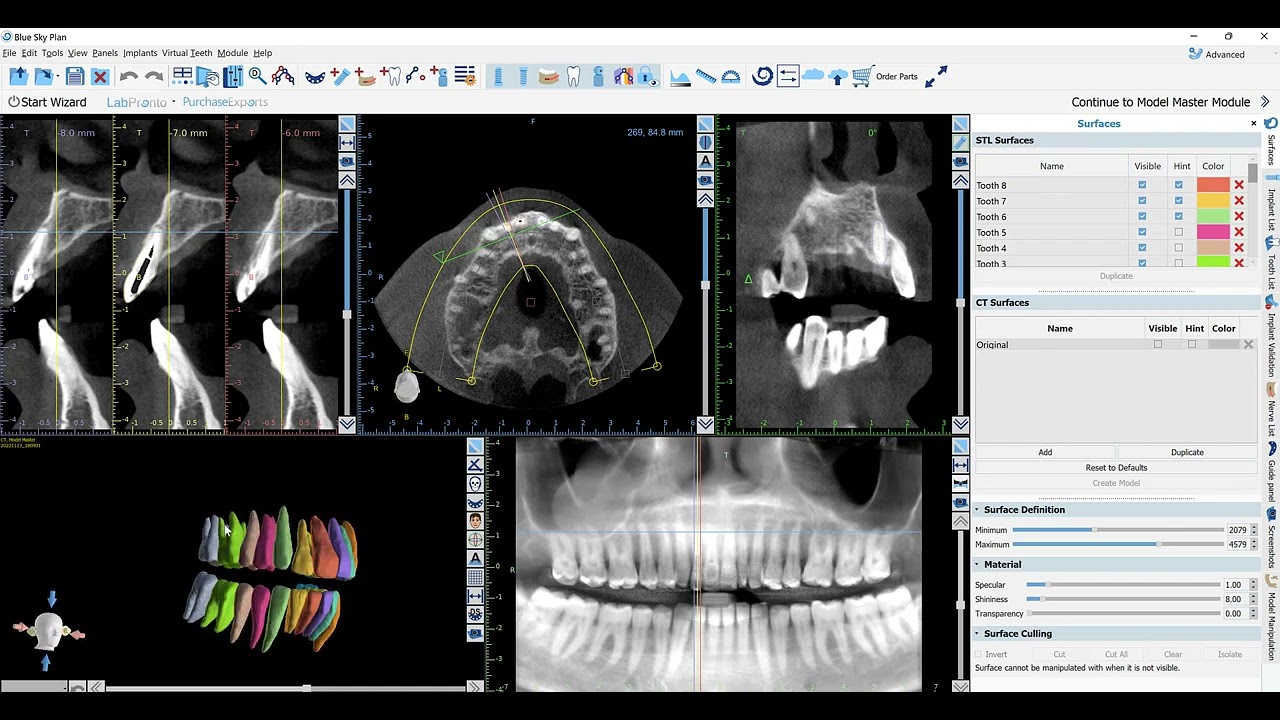
Task: Uncheck Hint for Tooth 8
Action: (1178, 185)
